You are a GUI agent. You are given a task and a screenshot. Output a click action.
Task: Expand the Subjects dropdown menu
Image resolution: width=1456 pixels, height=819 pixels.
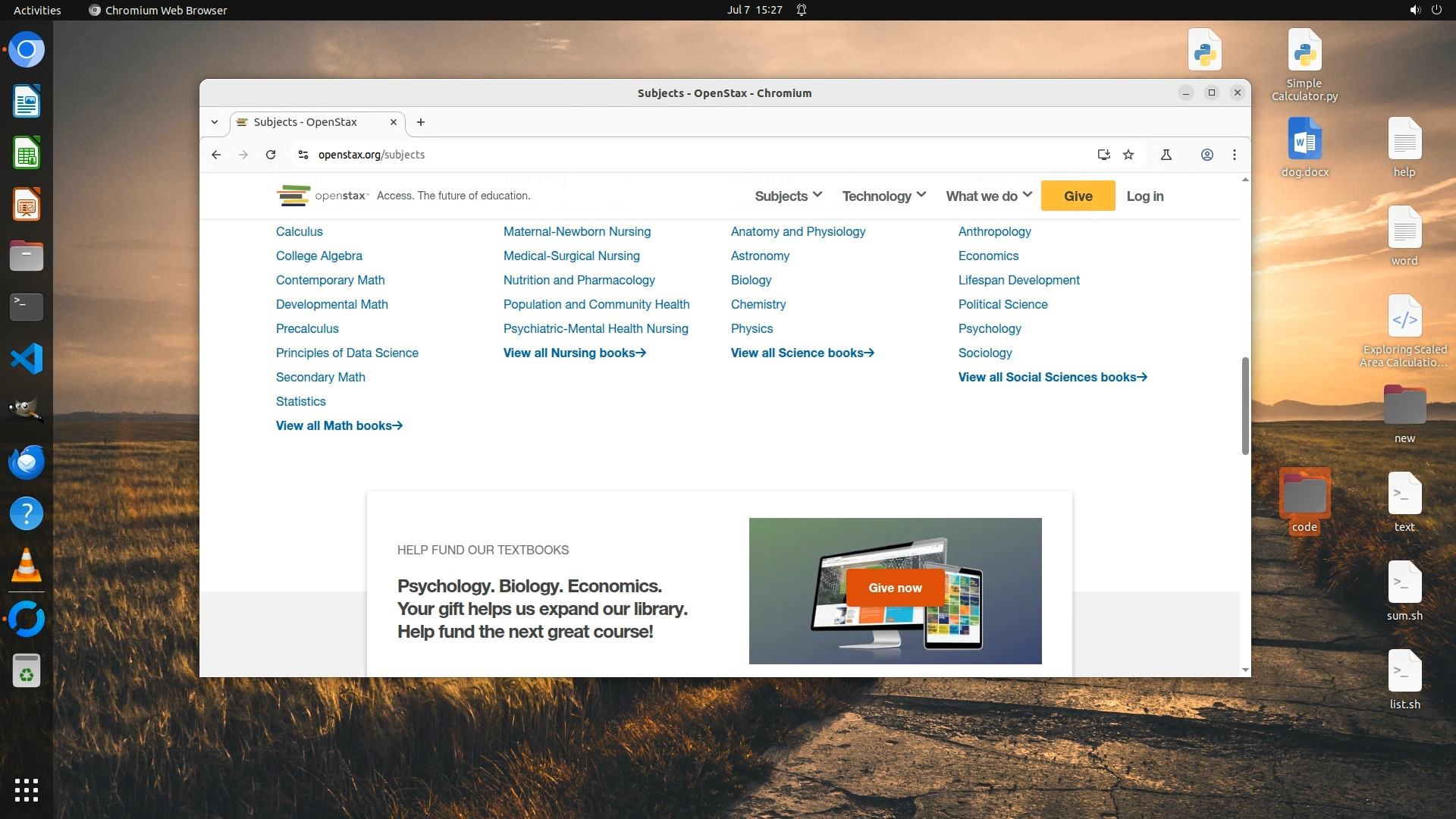pos(788,196)
